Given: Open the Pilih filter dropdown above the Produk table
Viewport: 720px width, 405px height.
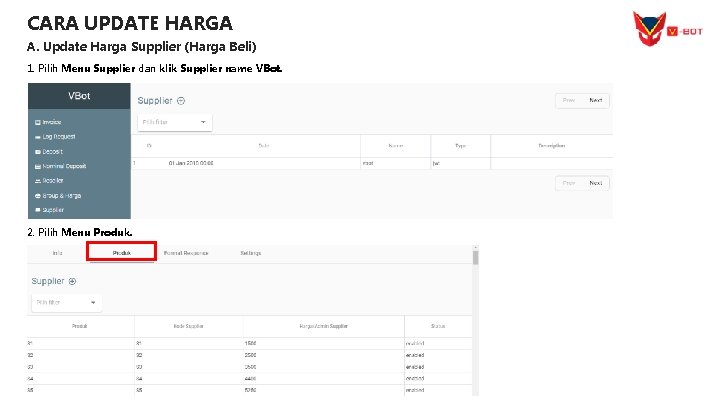Looking at the screenshot, I should tap(66, 303).
